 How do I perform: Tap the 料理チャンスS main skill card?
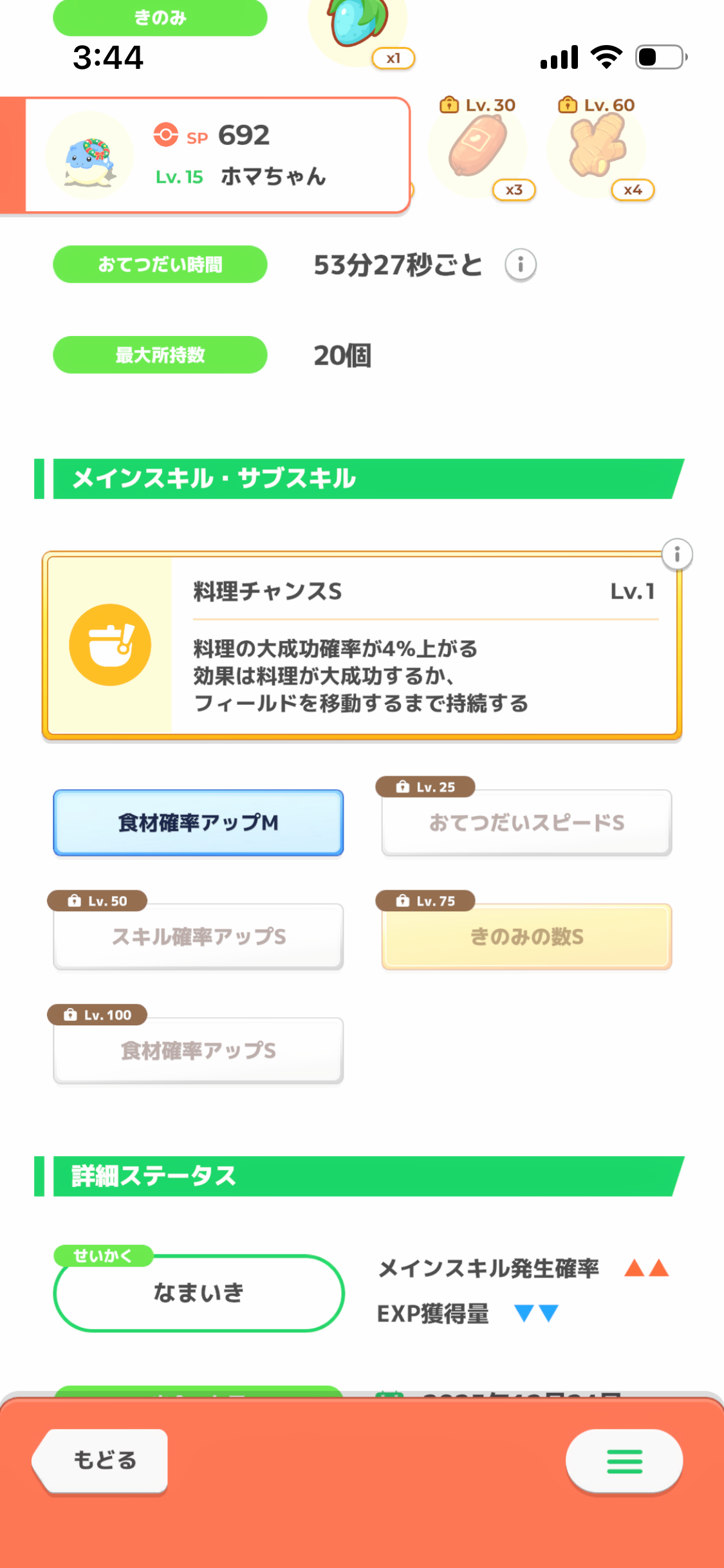(425, 645)
